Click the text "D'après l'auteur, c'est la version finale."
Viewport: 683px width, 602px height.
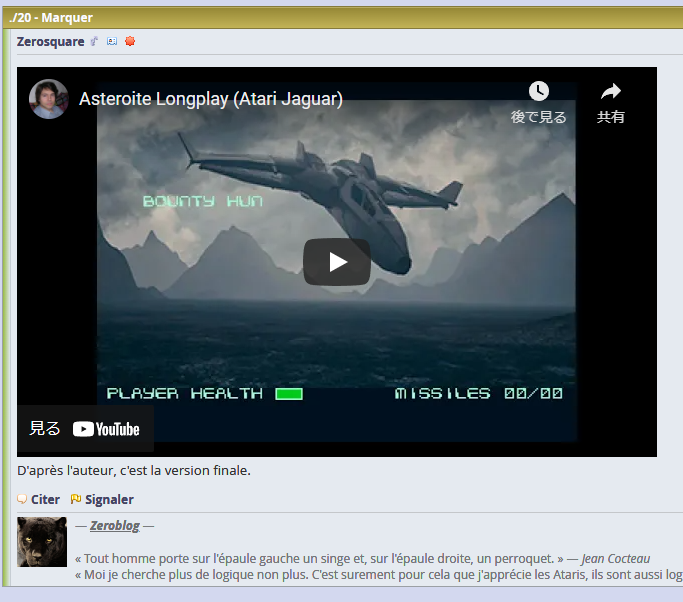pyautogui.click(x=134, y=470)
